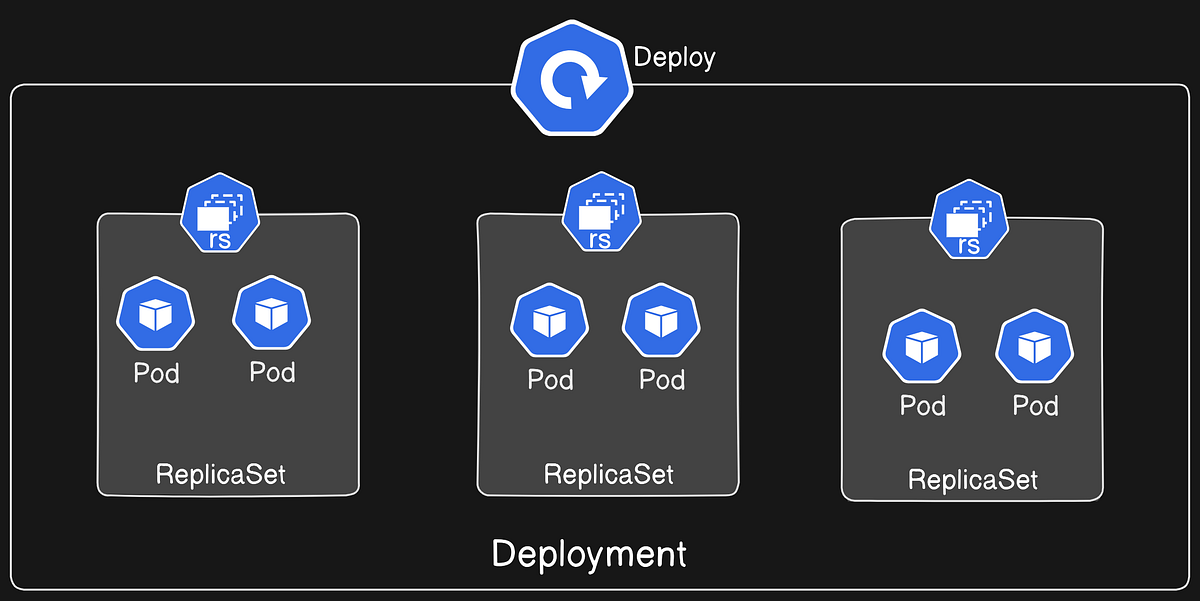The height and width of the screenshot is (601, 1200).
Task: Select the Deploy label text
Action: (x=673, y=57)
